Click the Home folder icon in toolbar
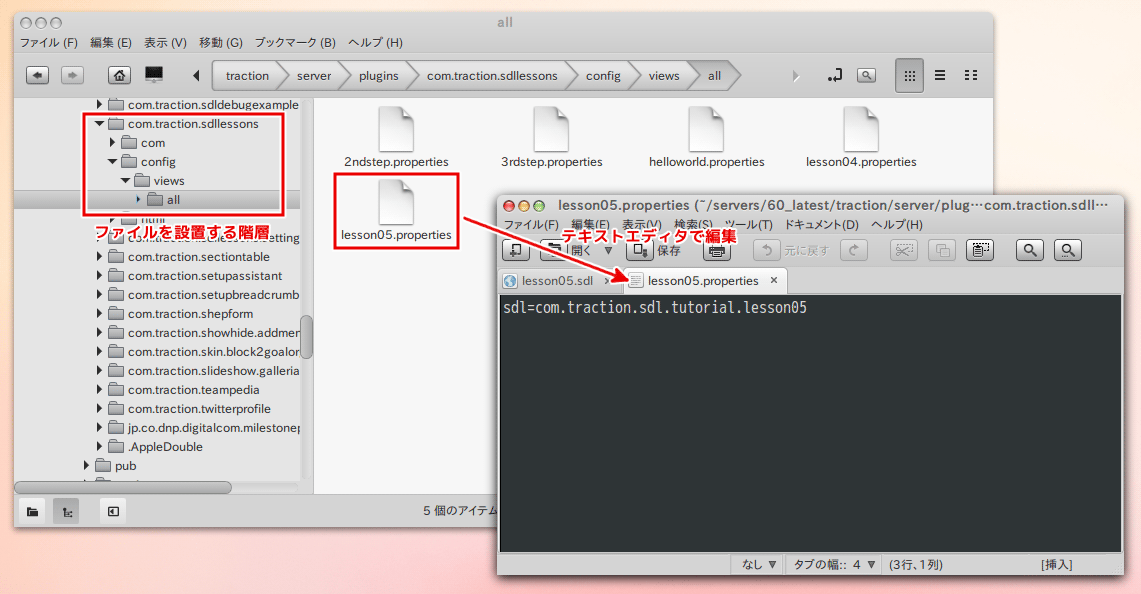This screenshot has height=594, width=1141. 120,75
